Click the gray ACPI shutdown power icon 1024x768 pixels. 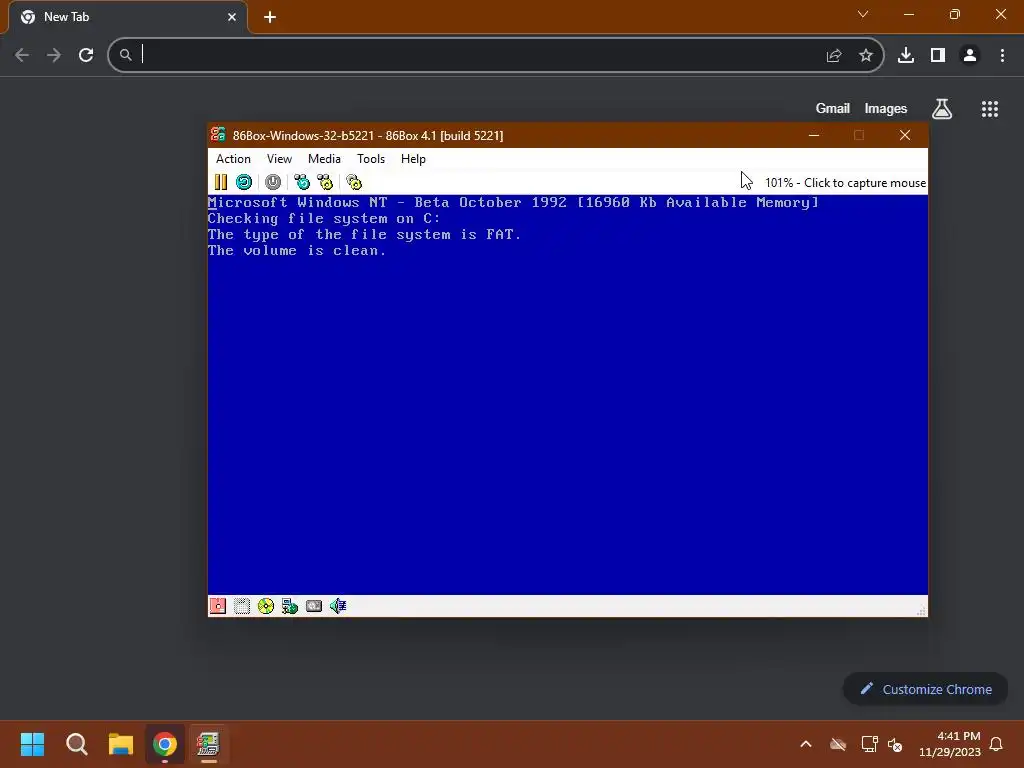point(273,182)
